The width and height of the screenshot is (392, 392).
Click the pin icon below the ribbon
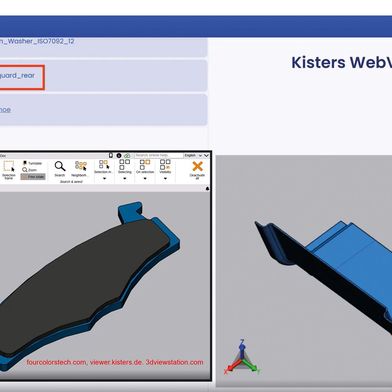pyautogui.click(x=207, y=189)
